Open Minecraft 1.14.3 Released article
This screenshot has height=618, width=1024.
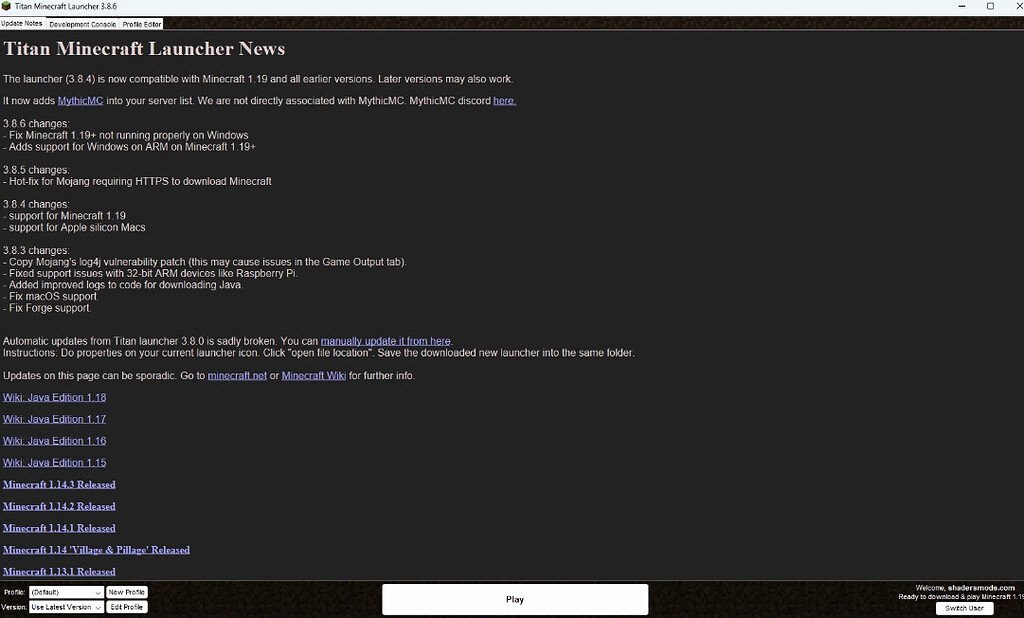tap(59, 485)
